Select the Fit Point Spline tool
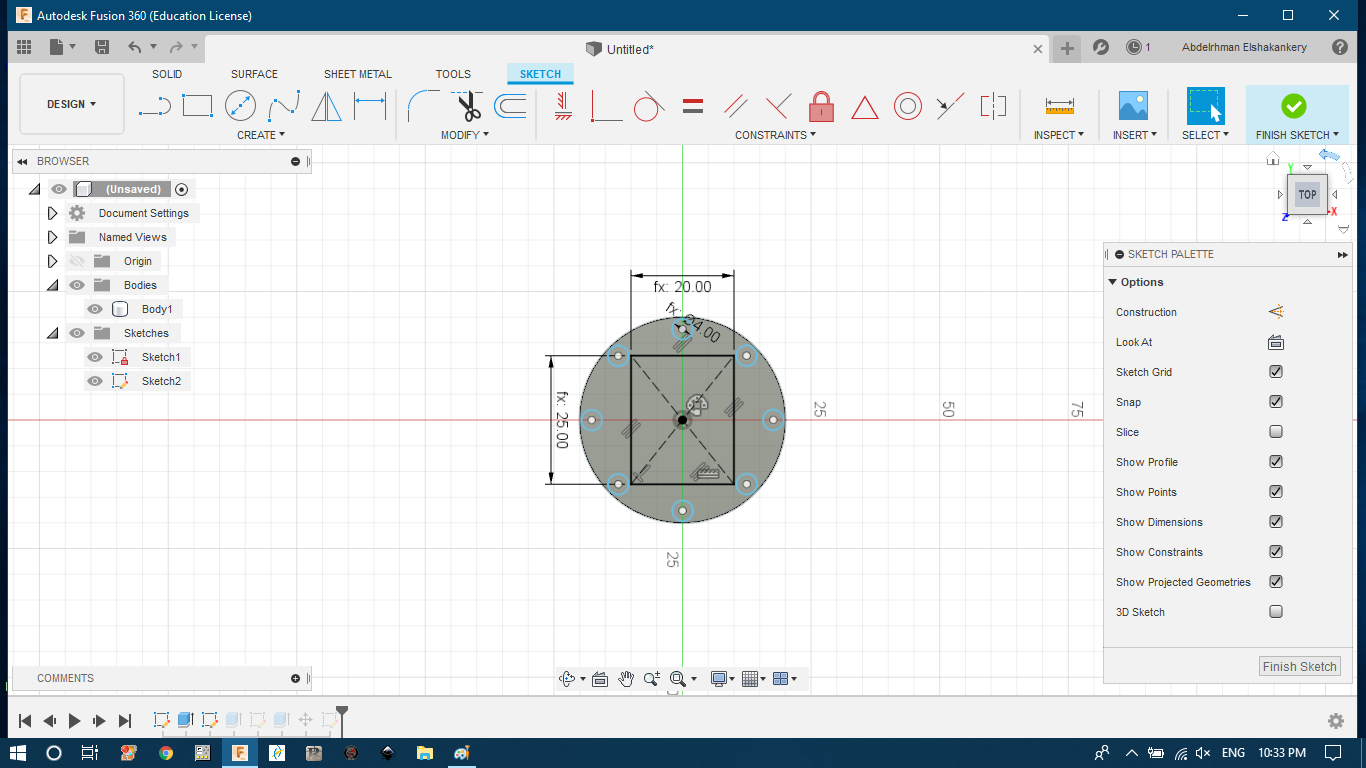 click(x=284, y=105)
